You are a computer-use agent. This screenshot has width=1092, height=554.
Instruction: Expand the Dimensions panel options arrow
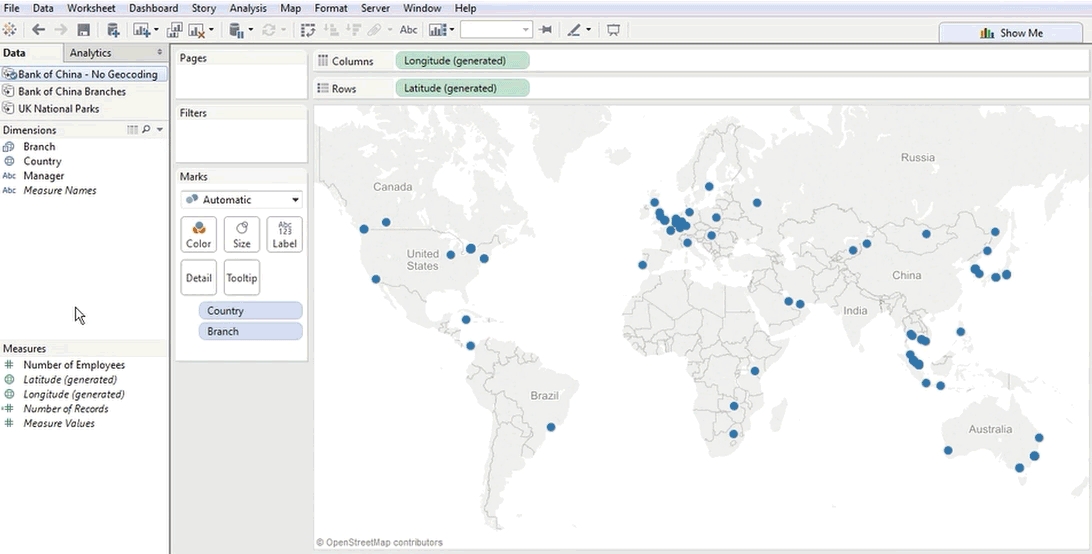coord(159,130)
